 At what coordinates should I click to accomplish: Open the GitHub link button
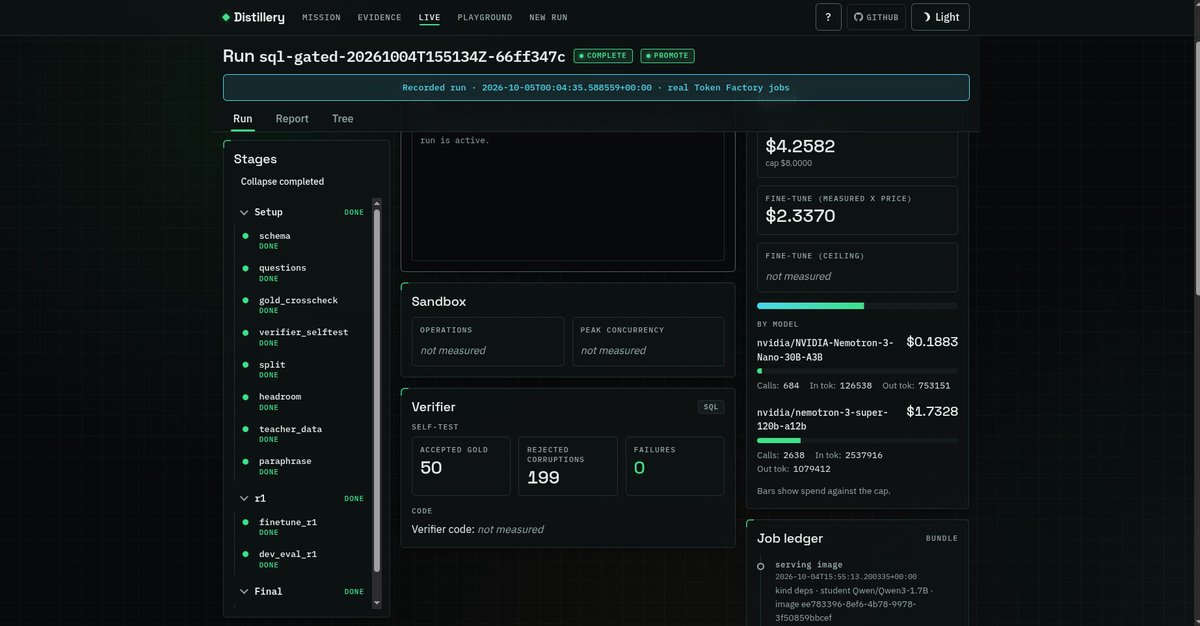[877, 17]
